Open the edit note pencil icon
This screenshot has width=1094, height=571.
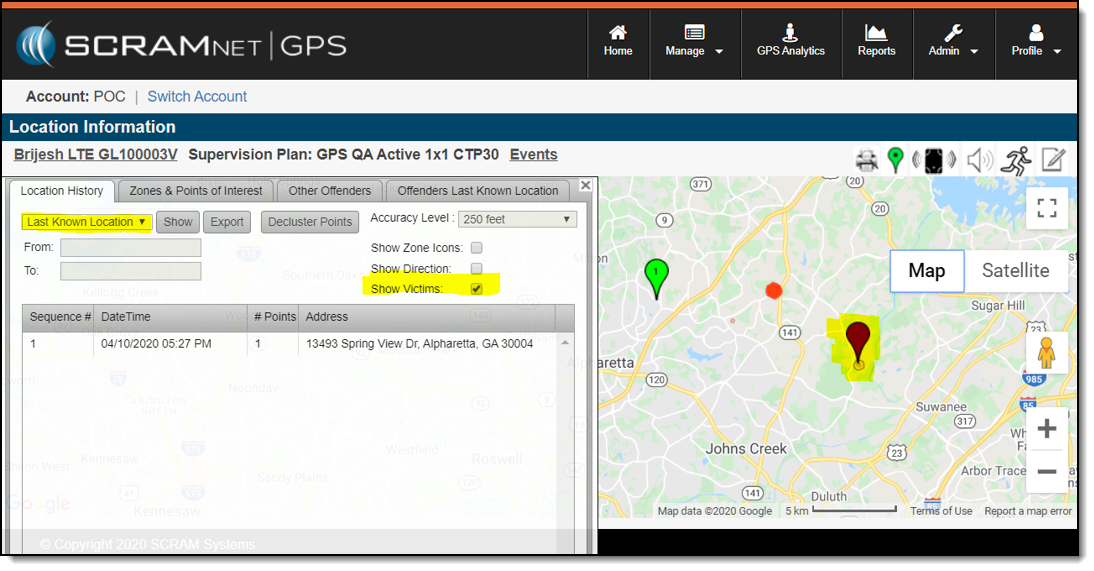coord(1053,160)
